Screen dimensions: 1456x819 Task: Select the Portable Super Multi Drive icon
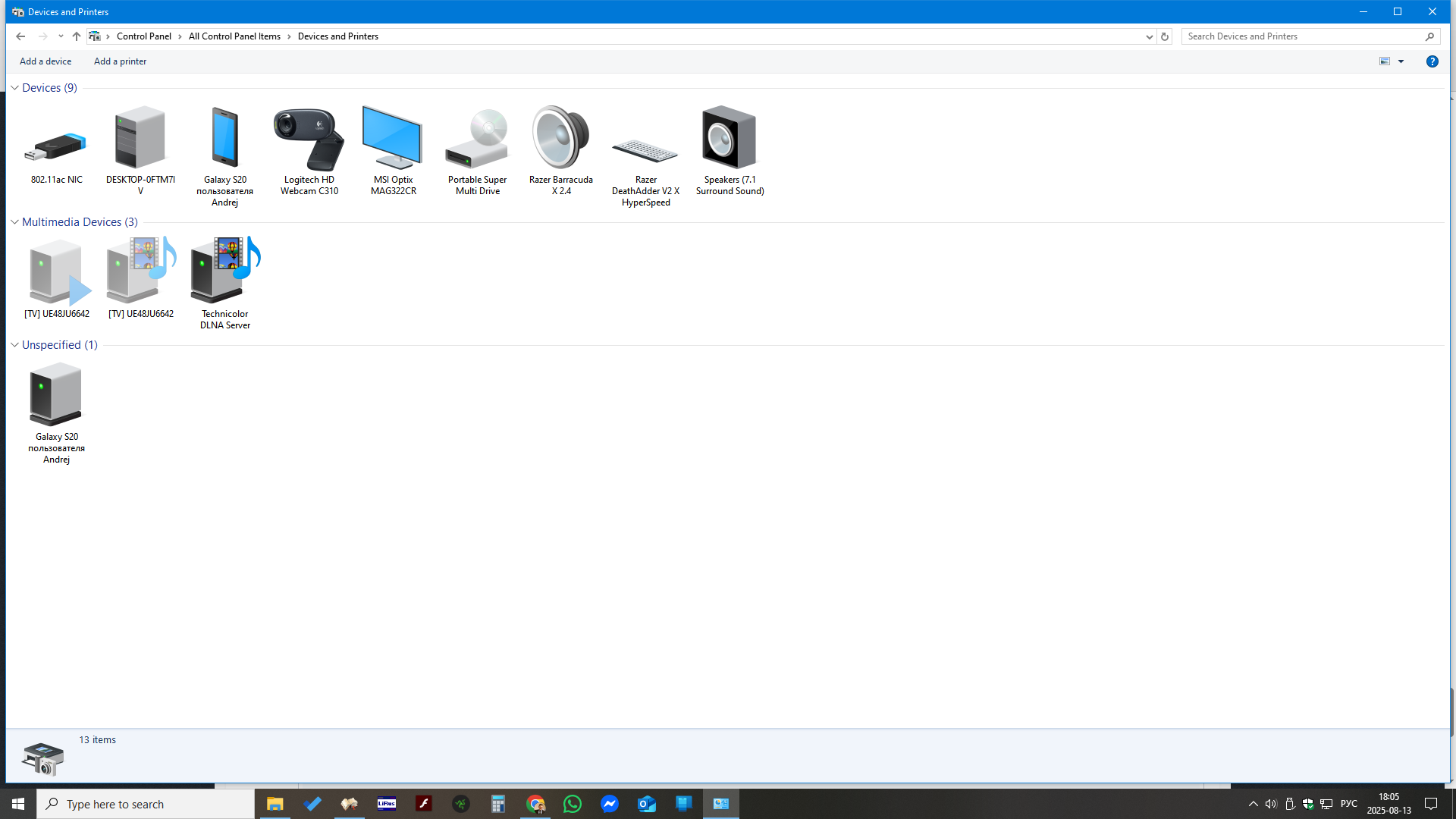pos(477,139)
